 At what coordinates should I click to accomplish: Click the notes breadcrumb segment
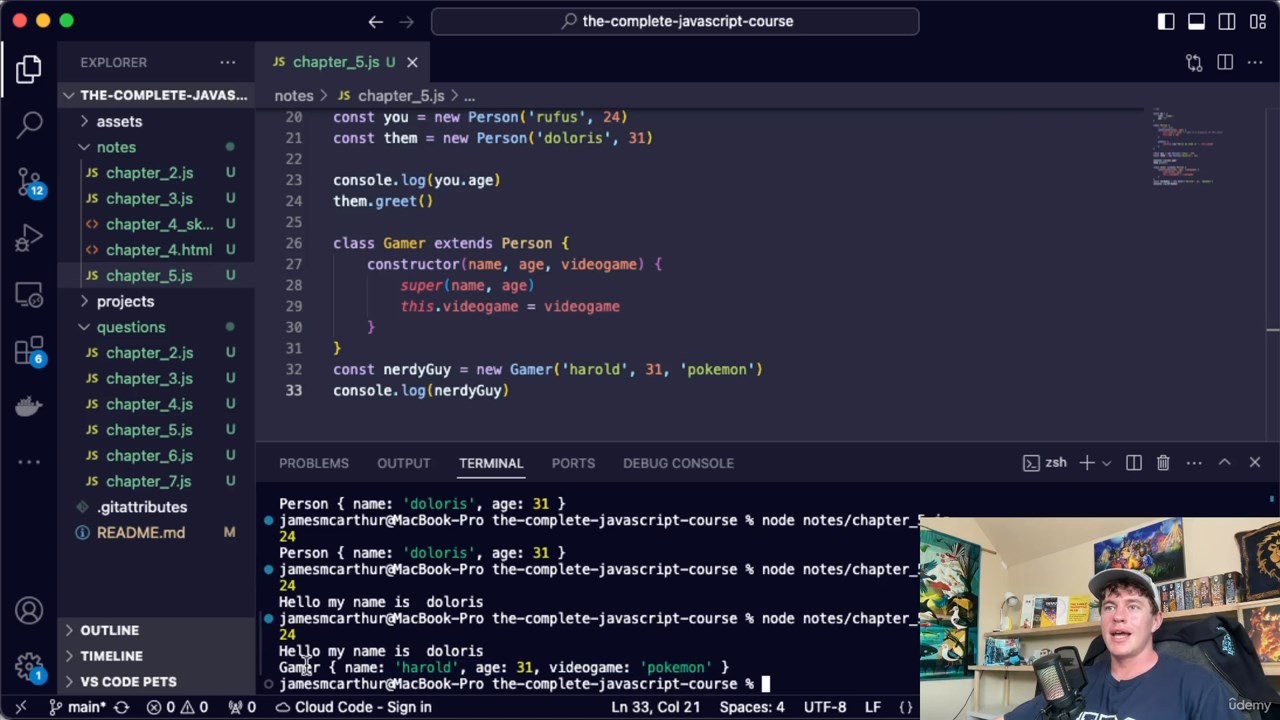pos(294,96)
